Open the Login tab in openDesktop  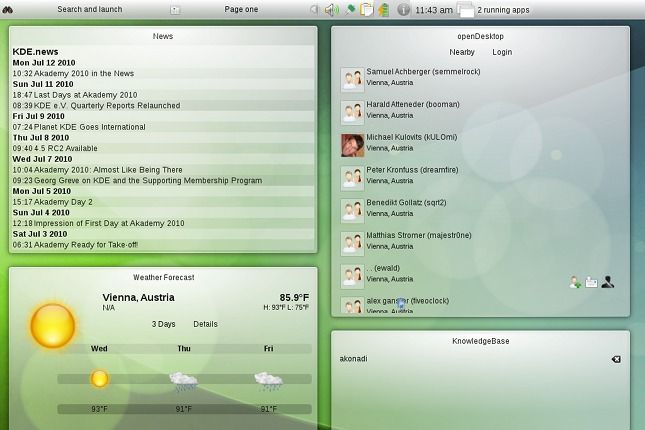(502, 52)
